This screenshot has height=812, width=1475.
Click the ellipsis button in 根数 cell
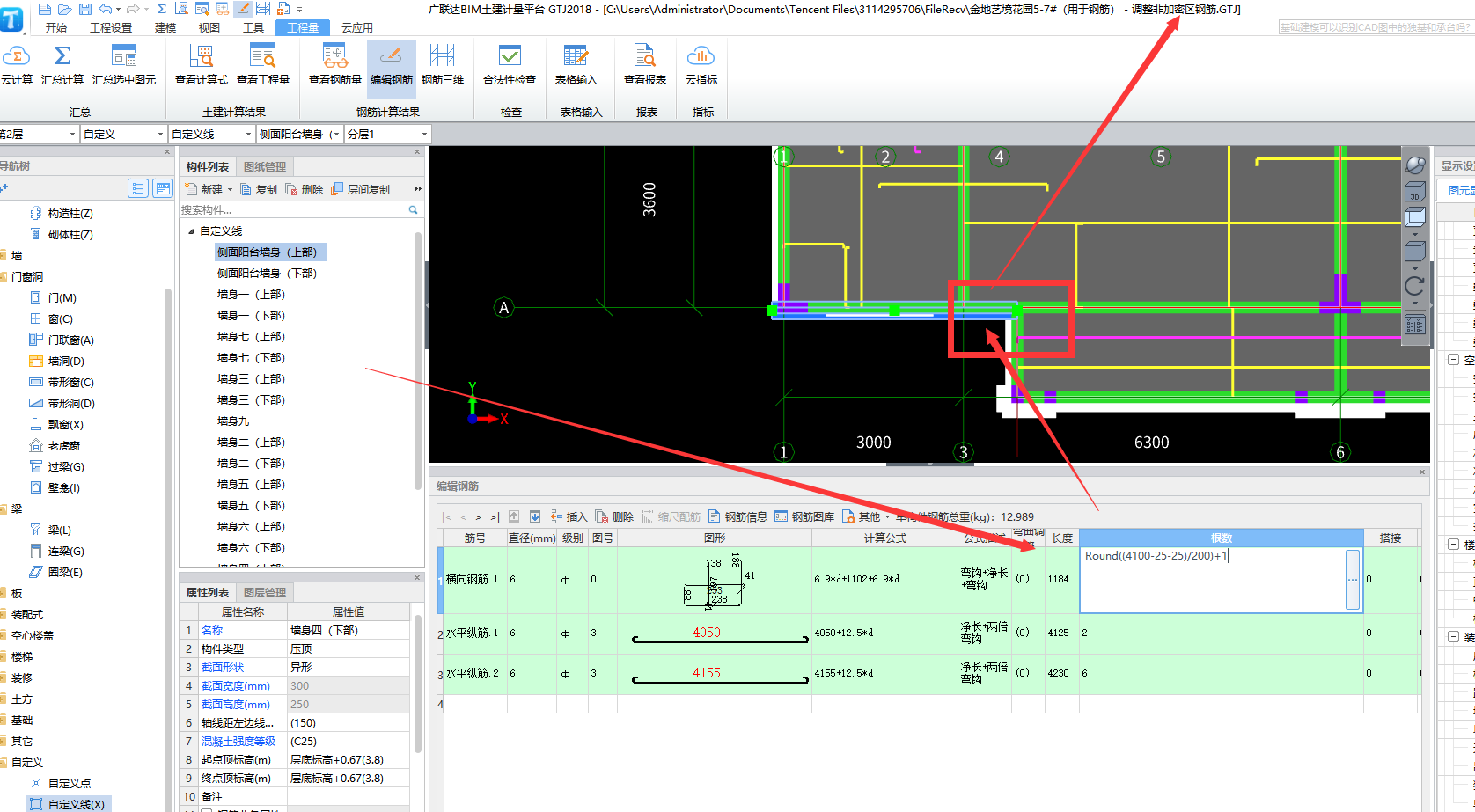[1353, 579]
